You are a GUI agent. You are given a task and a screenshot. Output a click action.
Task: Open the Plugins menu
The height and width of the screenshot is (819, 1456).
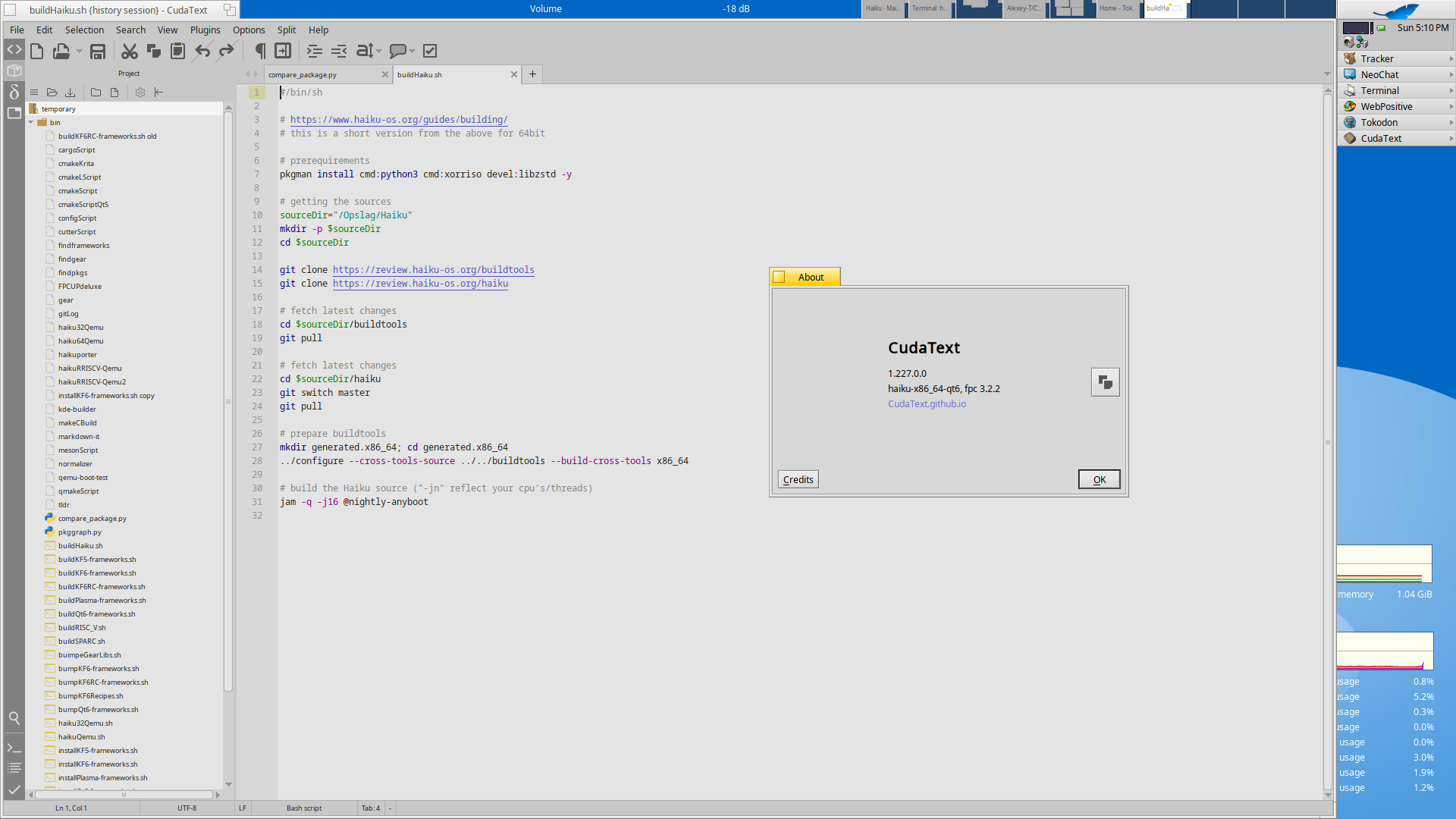point(205,30)
